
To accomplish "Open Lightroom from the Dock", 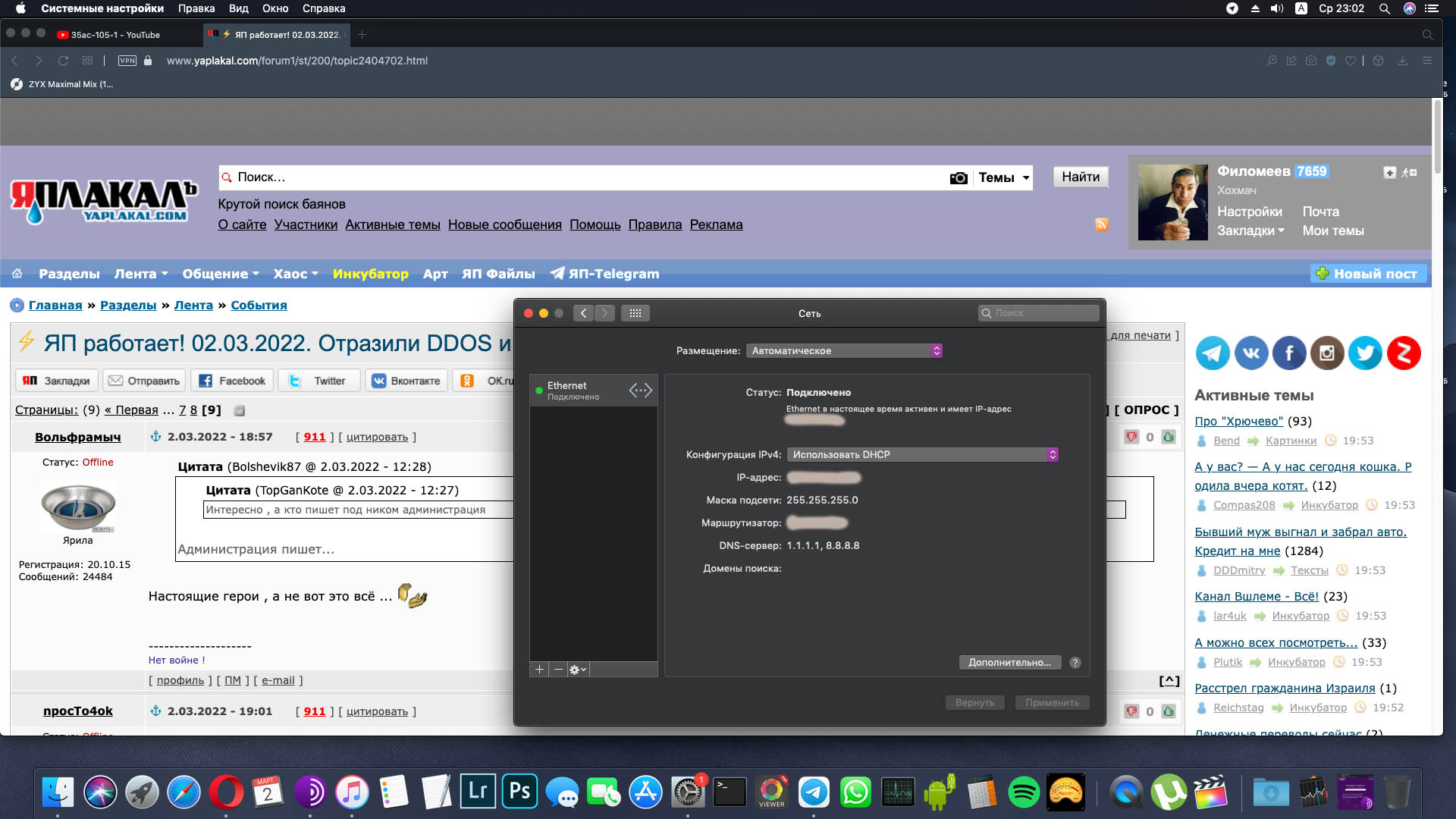I will click(x=478, y=792).
